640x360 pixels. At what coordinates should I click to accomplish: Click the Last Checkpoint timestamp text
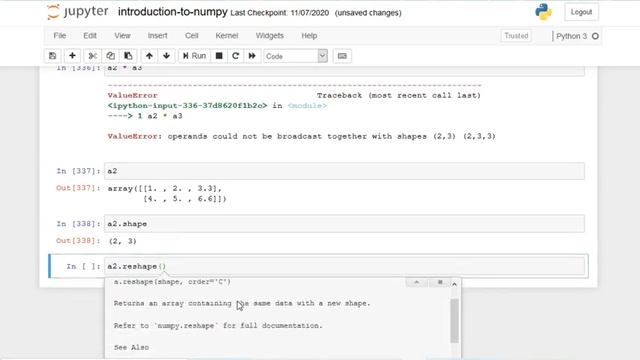[x=280, y=13]
